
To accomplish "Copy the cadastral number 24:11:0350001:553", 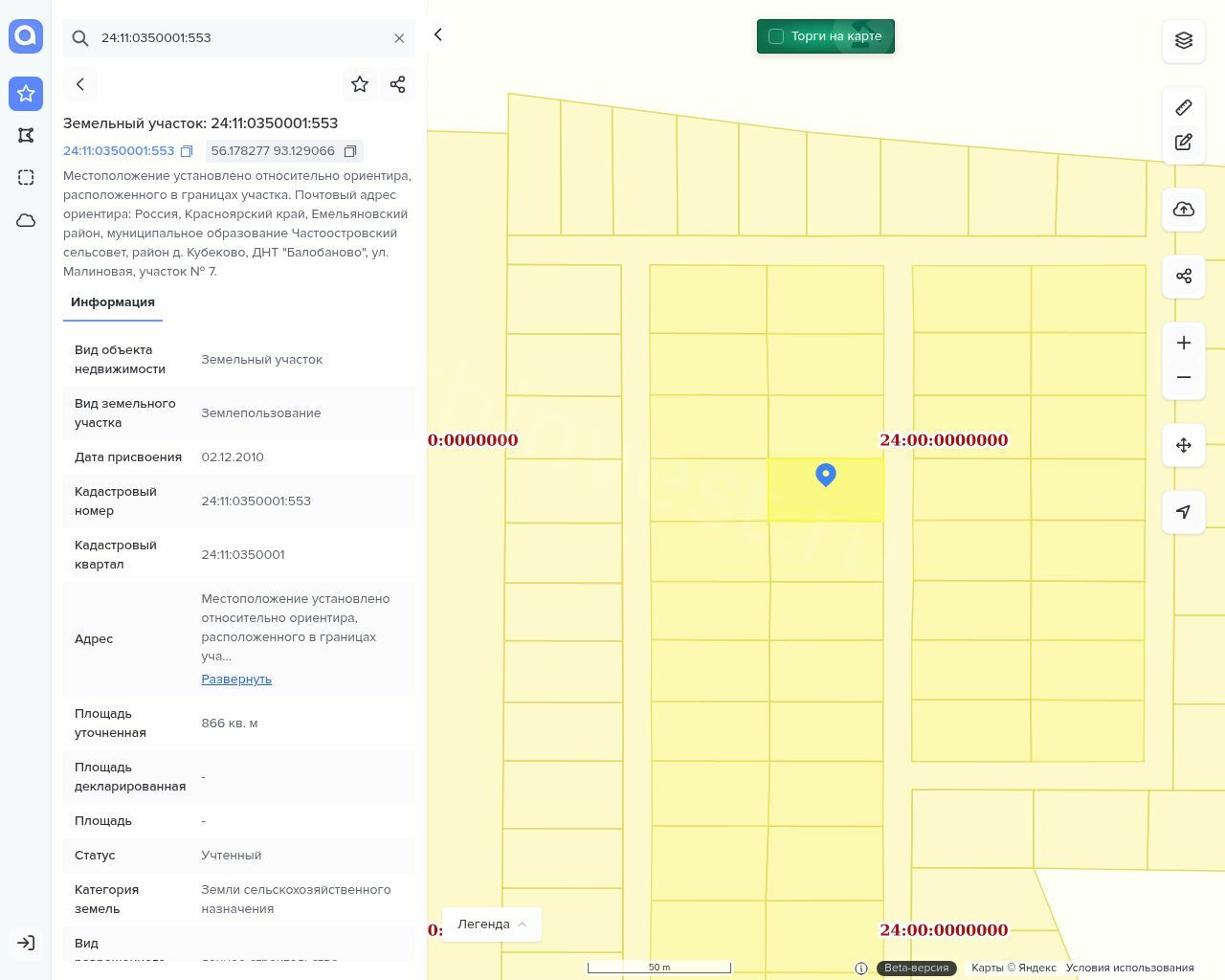I will click(188, 151).
